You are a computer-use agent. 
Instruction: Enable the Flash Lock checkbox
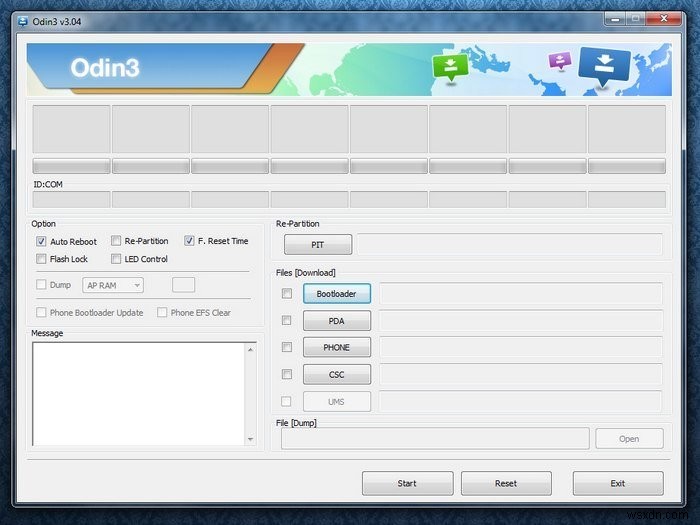pos(41,259)
